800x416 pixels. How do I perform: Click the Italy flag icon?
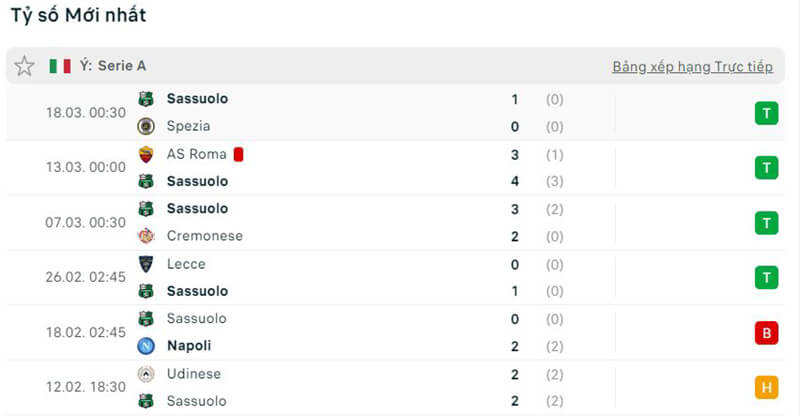pos(60,66)
